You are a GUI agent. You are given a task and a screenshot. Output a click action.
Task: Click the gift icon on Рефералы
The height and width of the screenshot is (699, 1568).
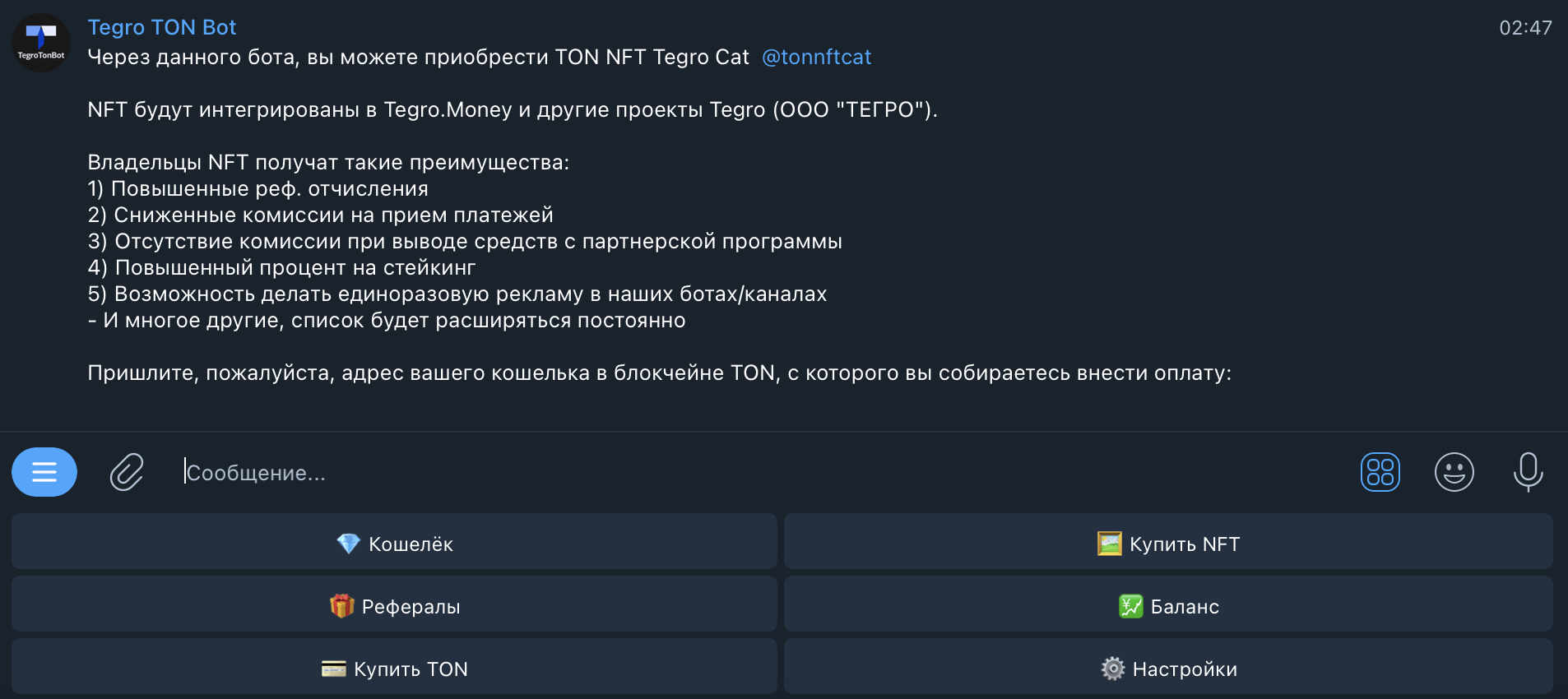[341, 606]
